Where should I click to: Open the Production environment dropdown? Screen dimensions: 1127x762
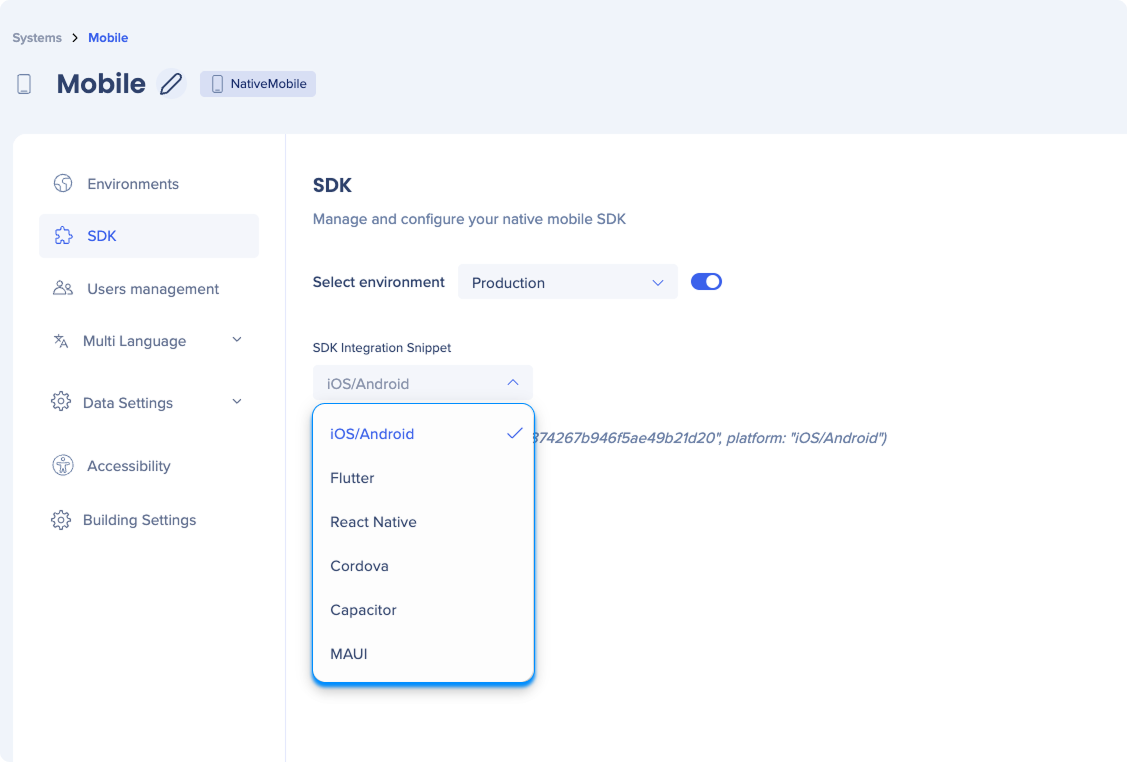click(567, 283)
